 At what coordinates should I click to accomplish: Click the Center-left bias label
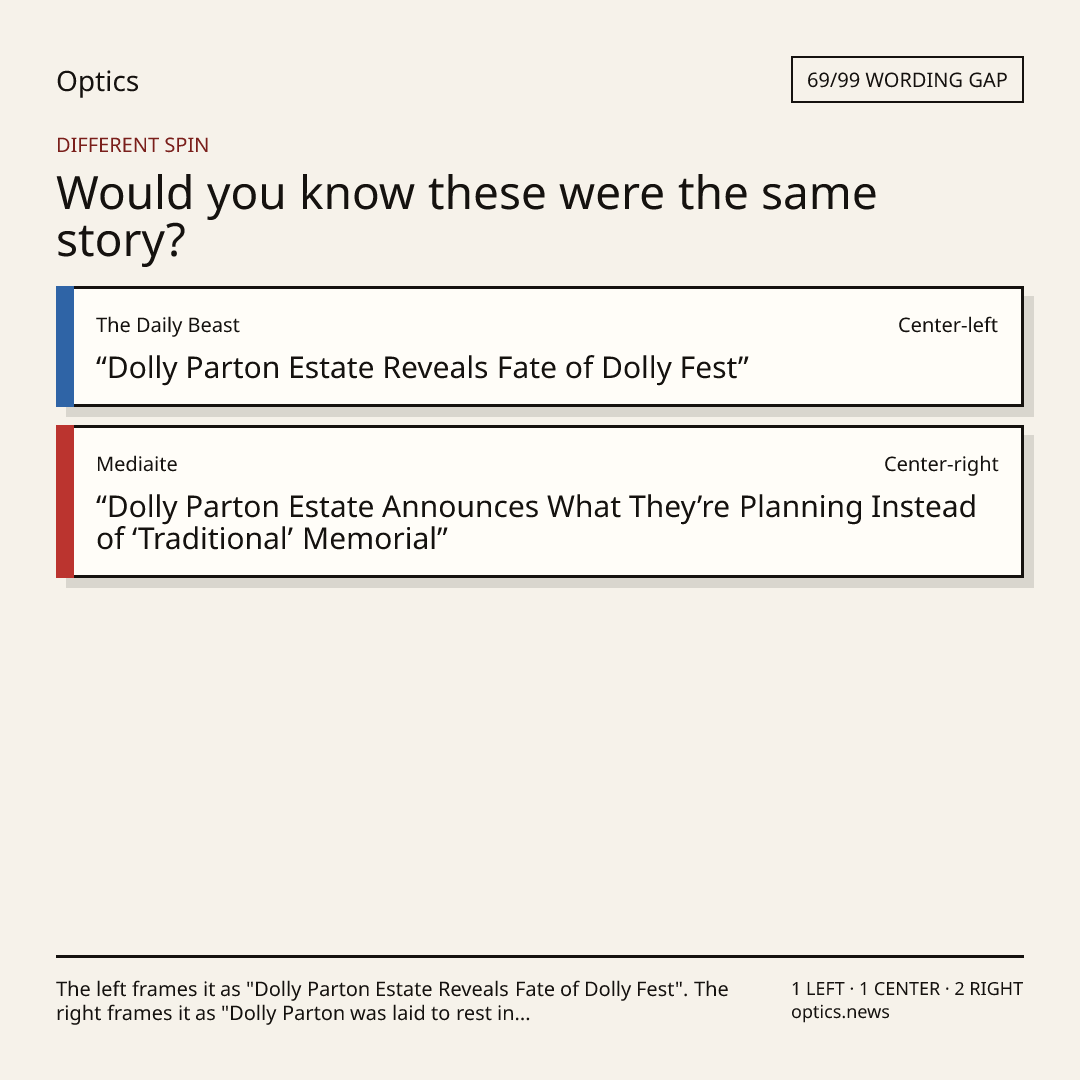point(947,325)
